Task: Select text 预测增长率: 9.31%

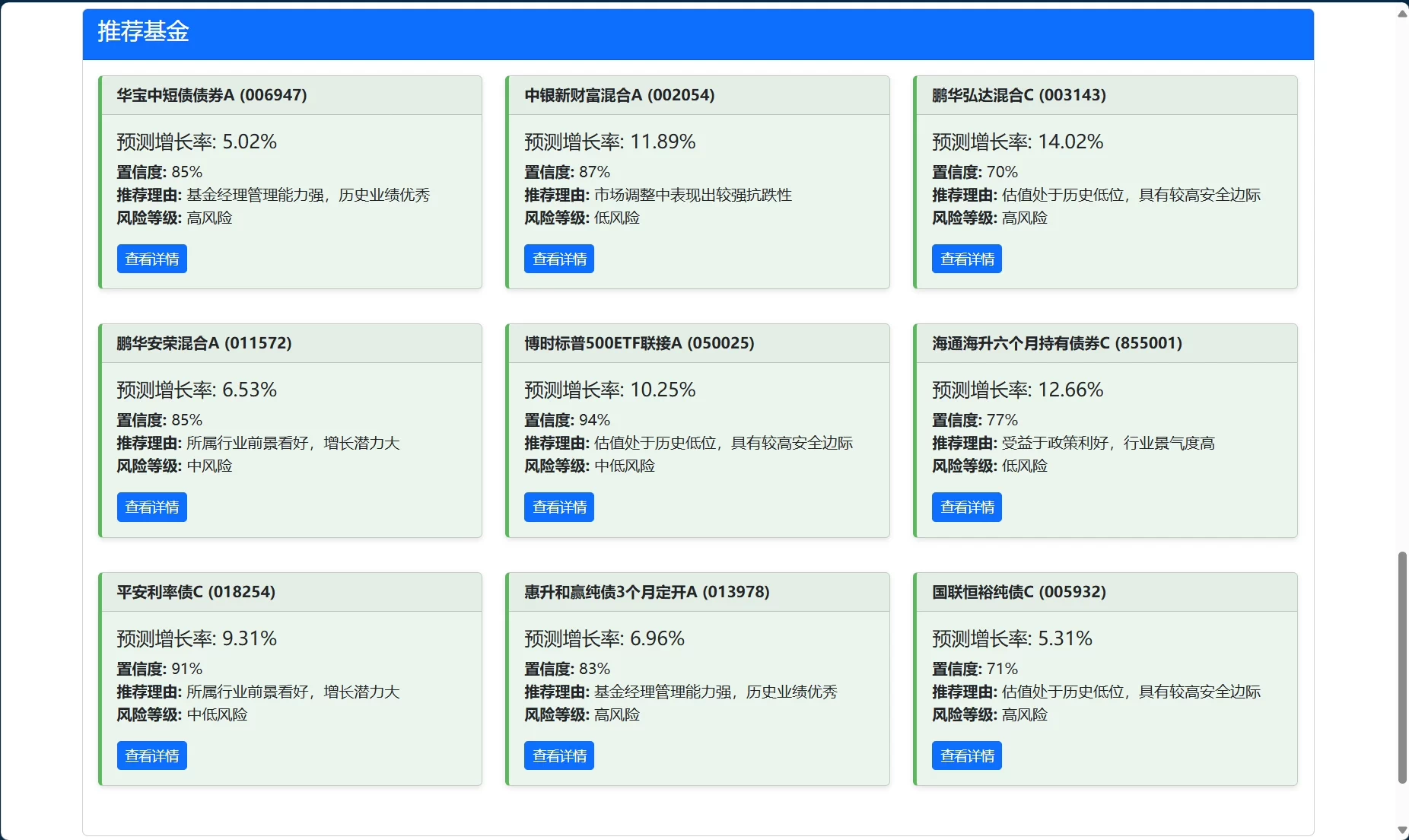Action: pyautogui.click(x=196, y=638)
